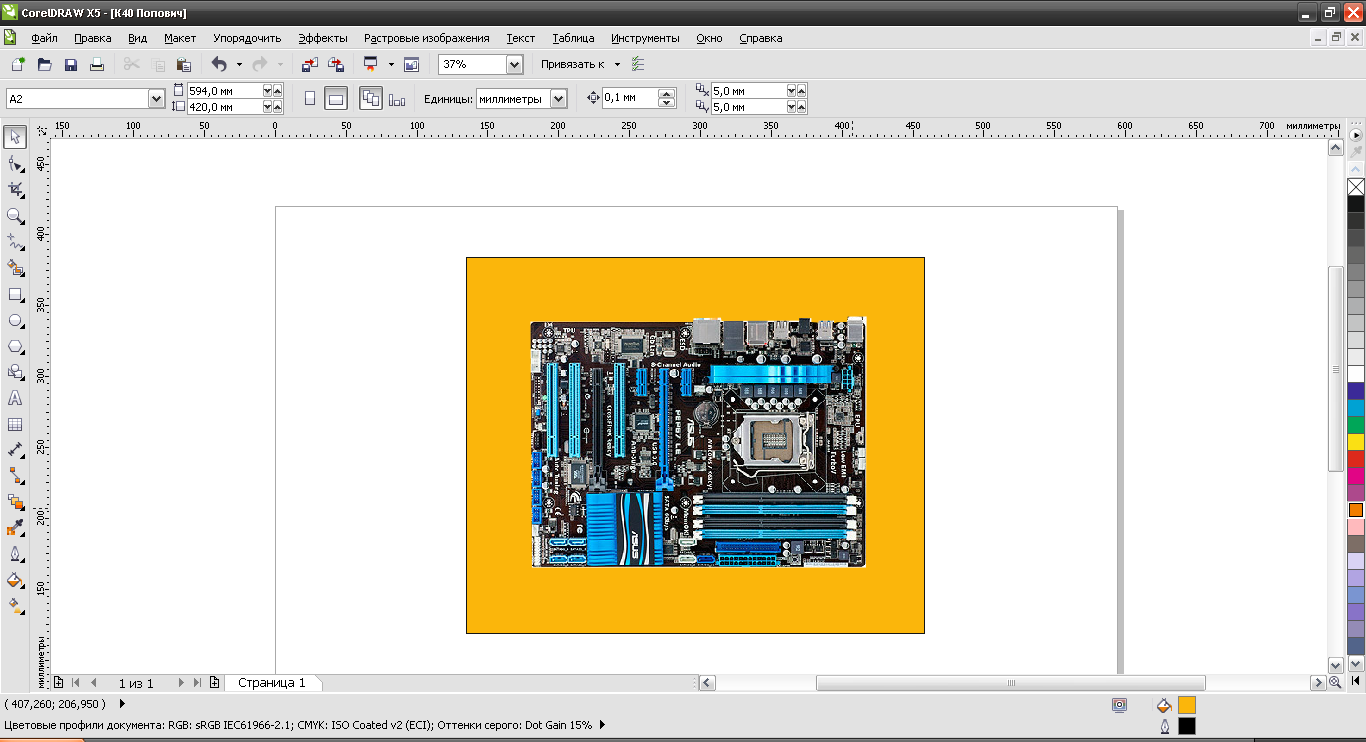Select the Dimension tool
Image resolution: width=1366 pixels, height=742 pixels.
(15, 450)
